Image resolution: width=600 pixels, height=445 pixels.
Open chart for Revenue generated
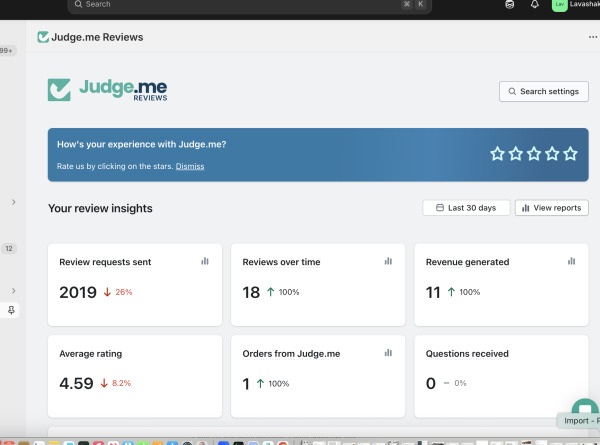click(x=571, y=261)
